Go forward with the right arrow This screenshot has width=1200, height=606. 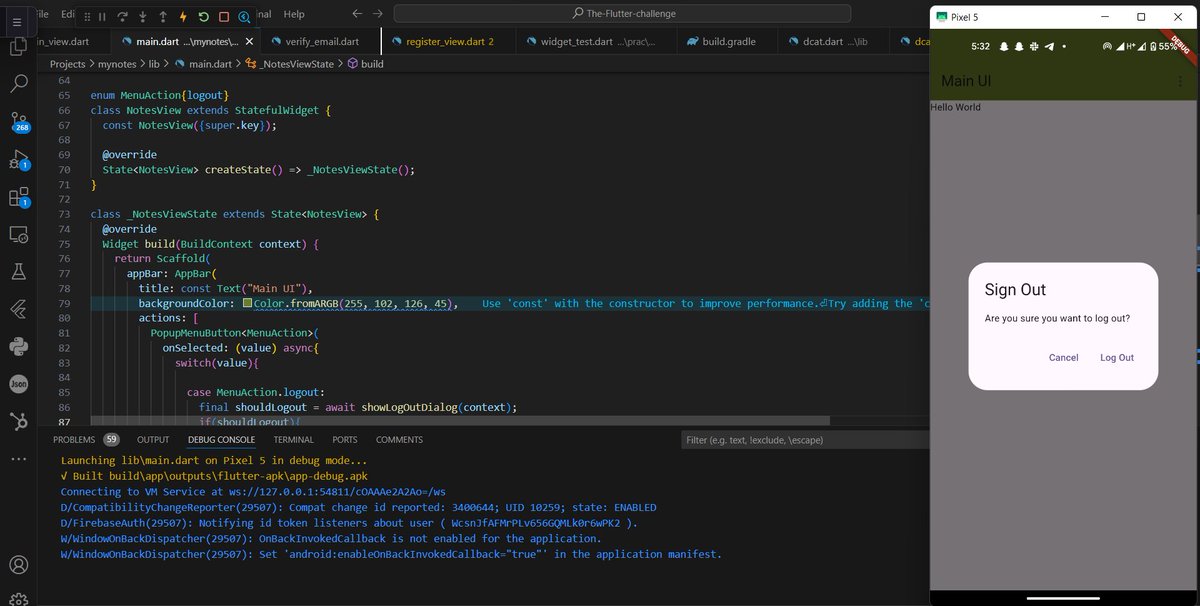(377, 14)
